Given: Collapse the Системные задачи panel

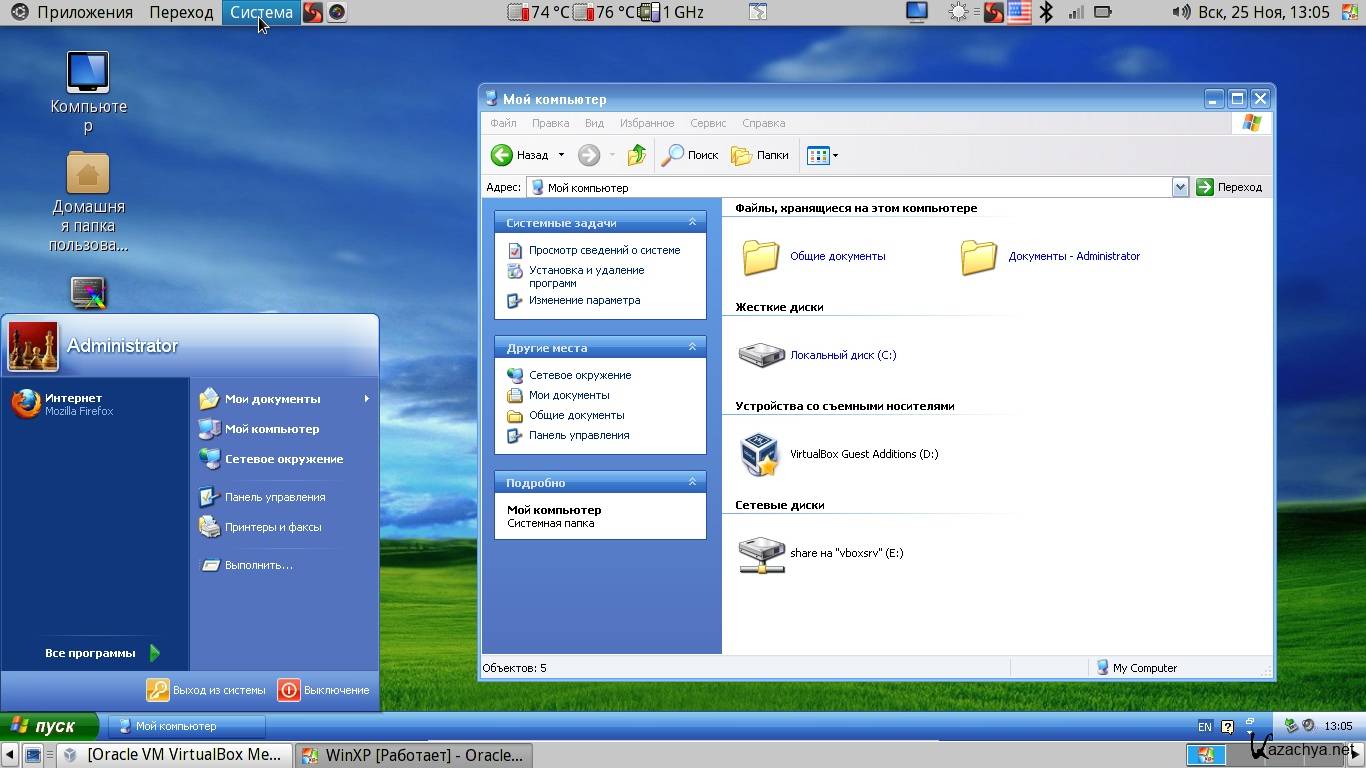Looking at the screenshot, I should pyautogui.click(x=692, y=222).
